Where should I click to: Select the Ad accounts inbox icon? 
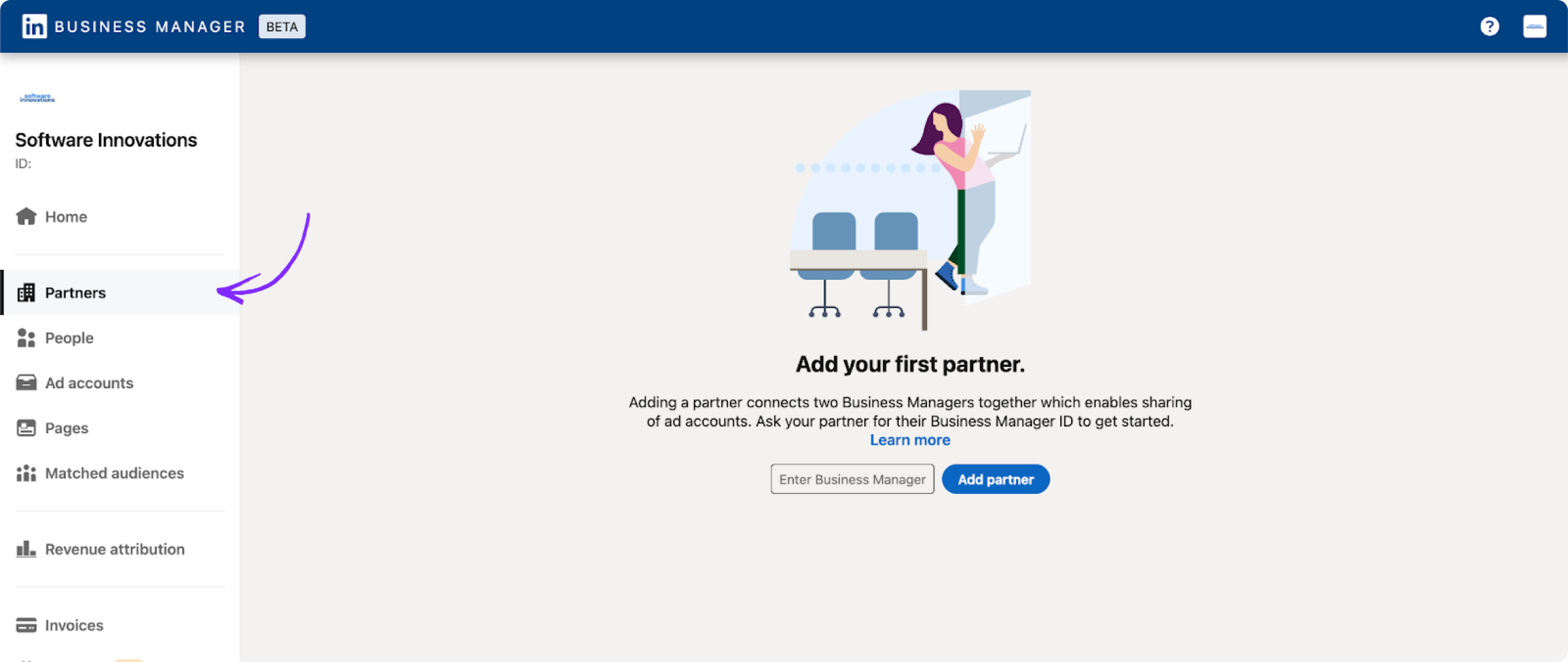(26, 382)
